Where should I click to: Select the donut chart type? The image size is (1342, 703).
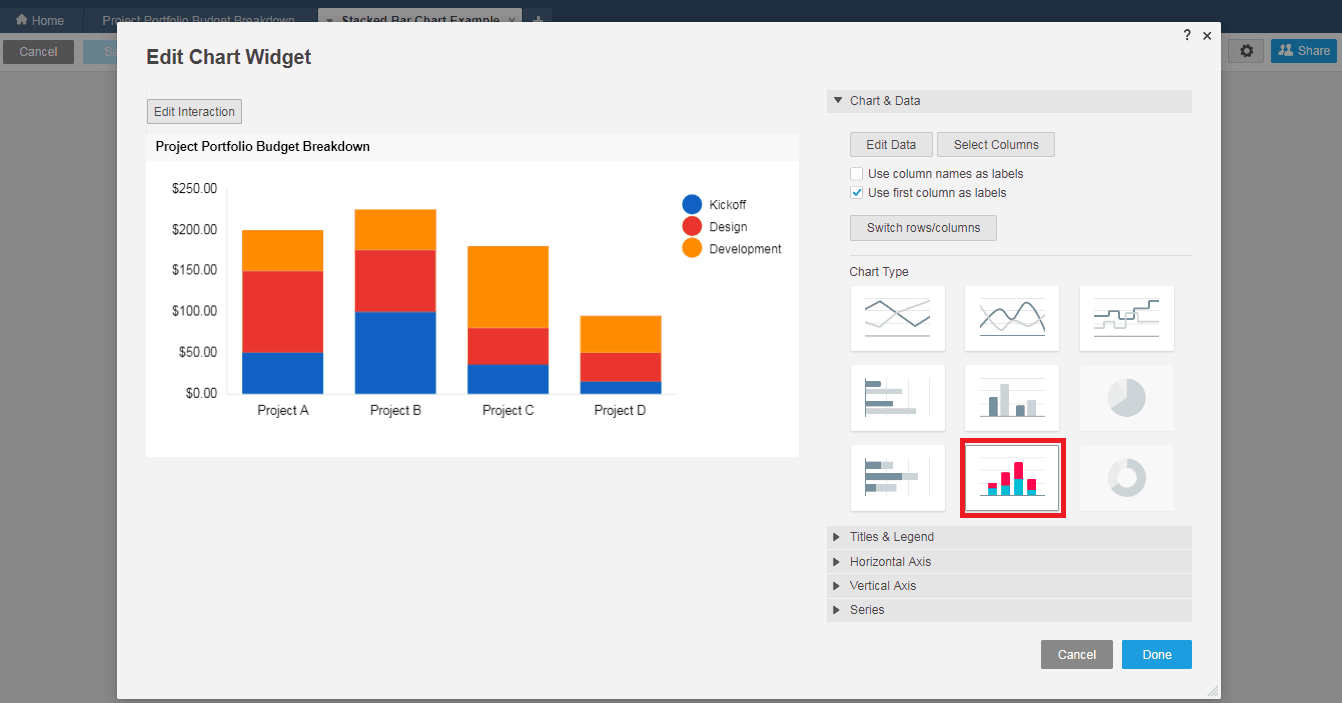1126,477
